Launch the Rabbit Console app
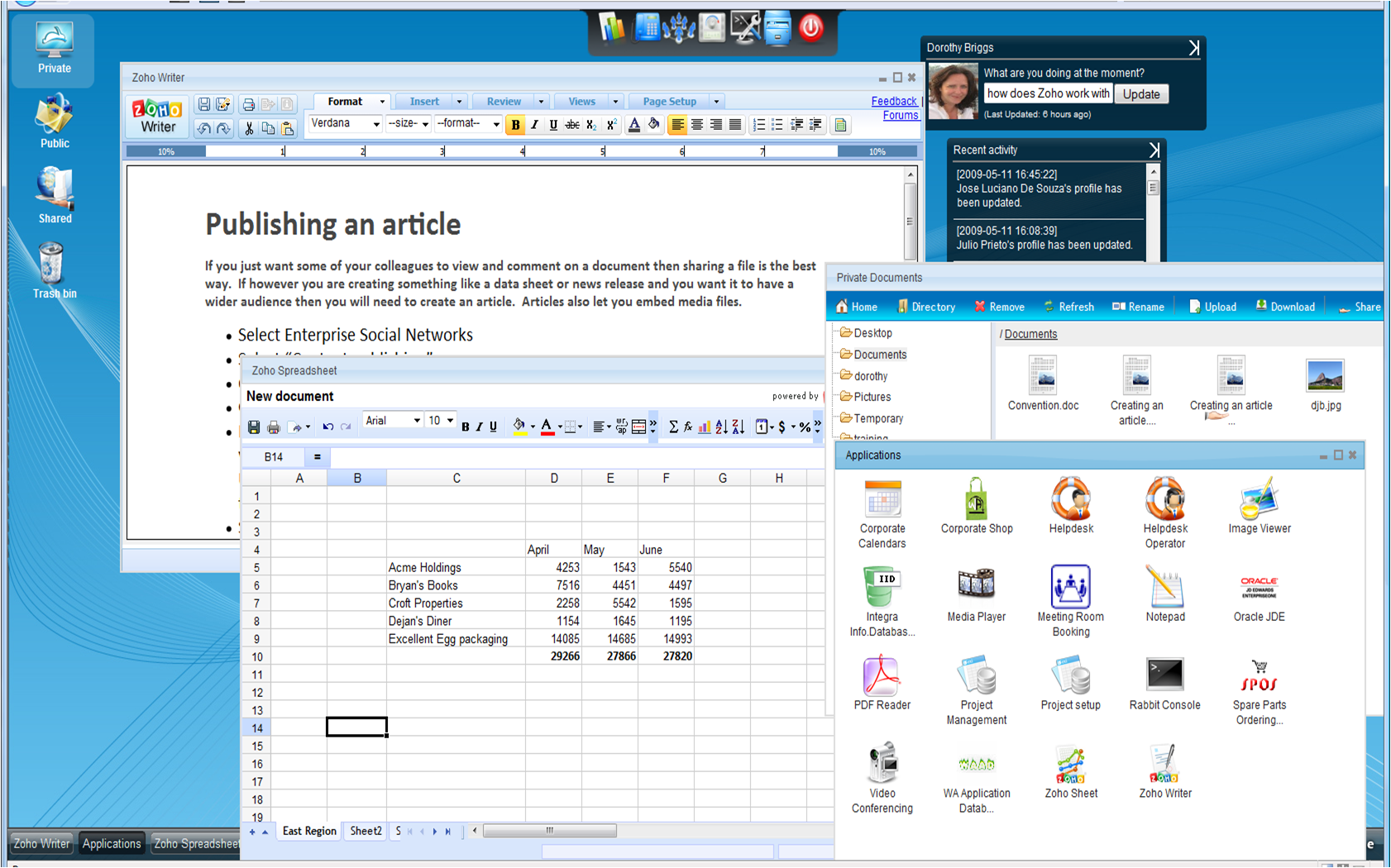1391x868 pixels. click(x=1165, y=683)
